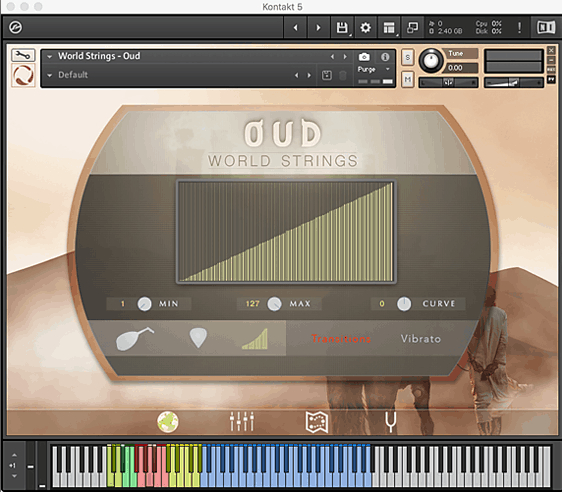Open the tuning fork page icon
The width and height of the screenshot is (562, 492).
391,422
